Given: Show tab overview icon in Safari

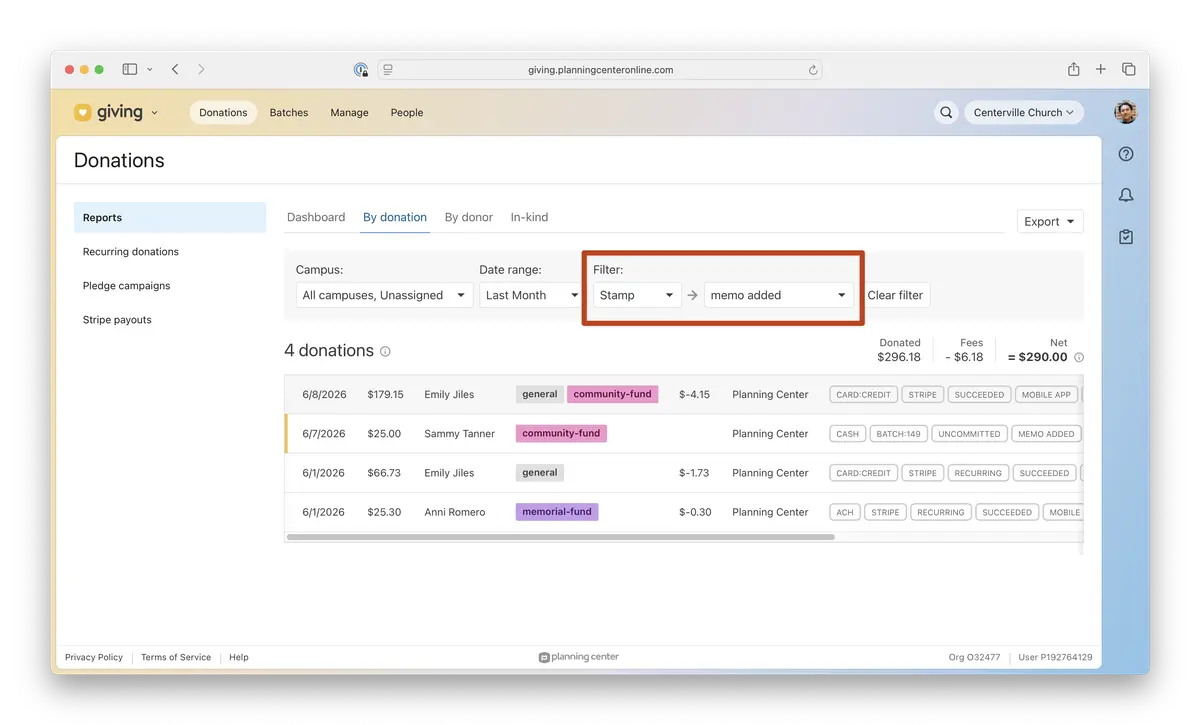Looking at the screenshot, I should 1129,69.
